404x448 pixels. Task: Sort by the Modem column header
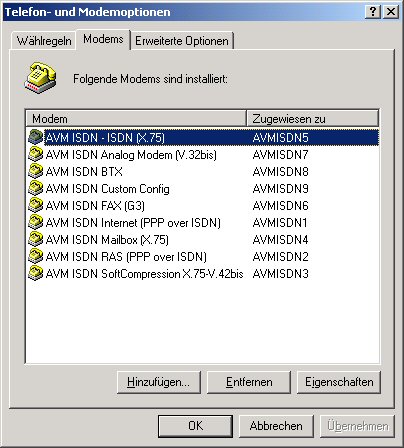136,119
